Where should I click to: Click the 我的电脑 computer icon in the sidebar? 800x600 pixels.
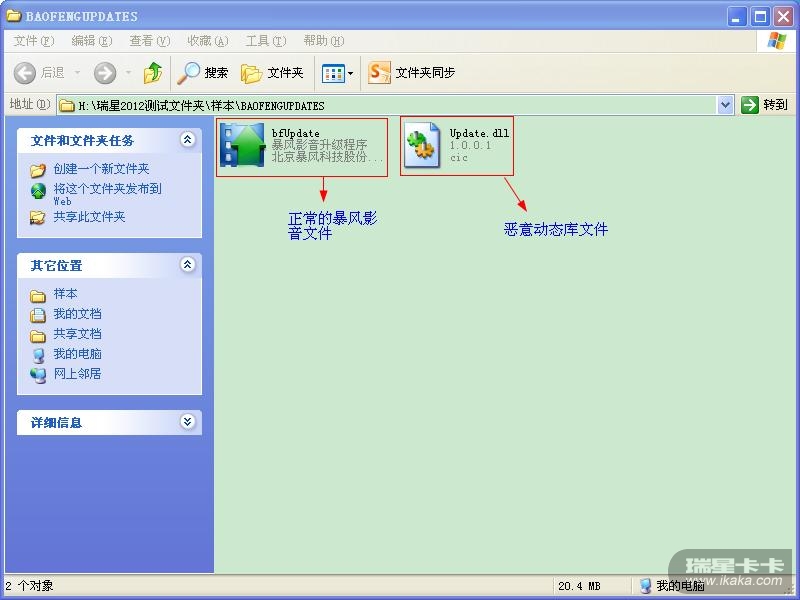point(38,355)
